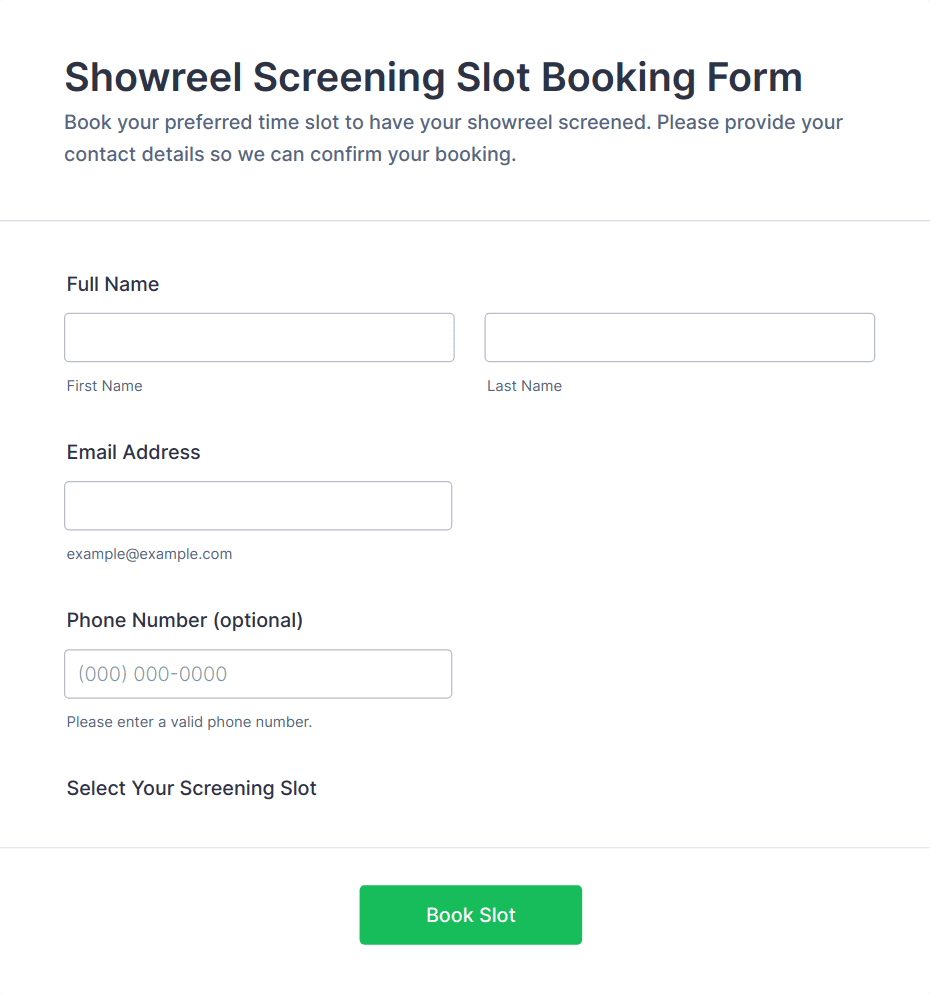Viewport: 930px width, 994px height.
Task: Click the Email Address input field
Action: [258, 506]
